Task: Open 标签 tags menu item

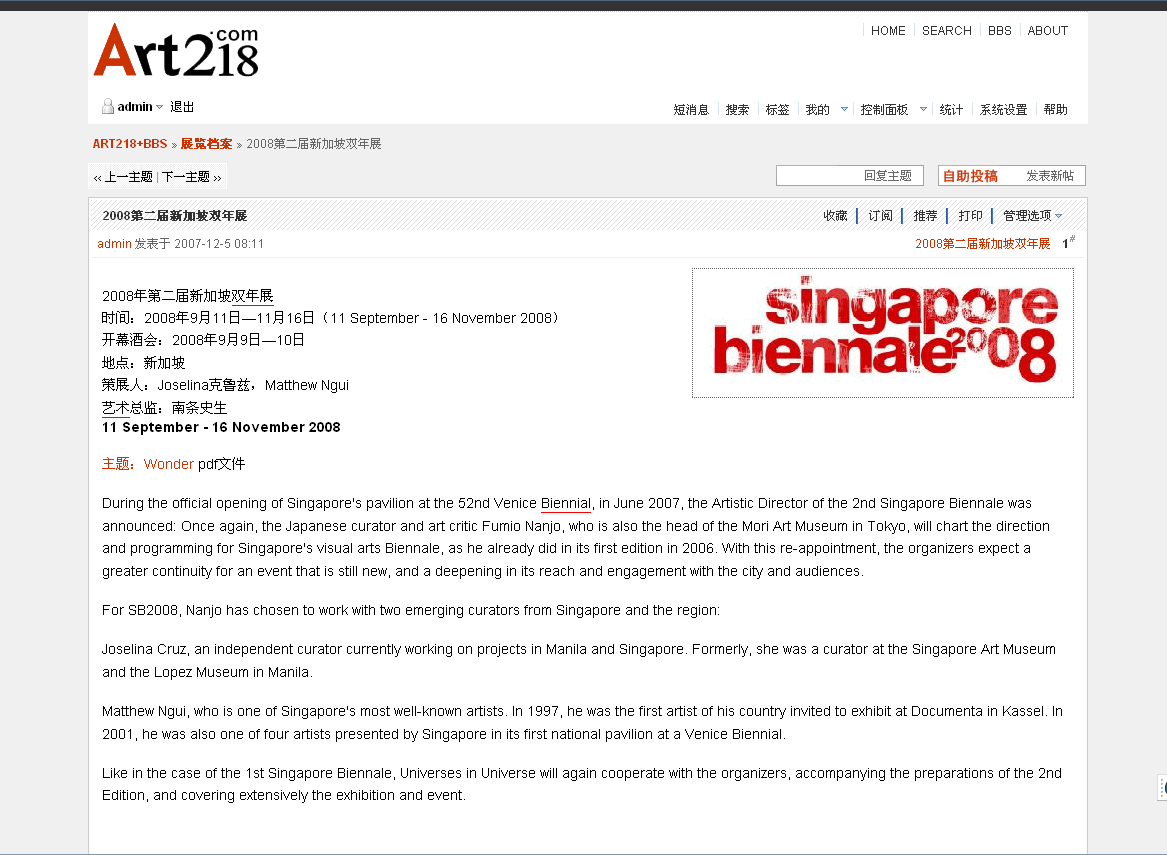Action: point(777,109)
